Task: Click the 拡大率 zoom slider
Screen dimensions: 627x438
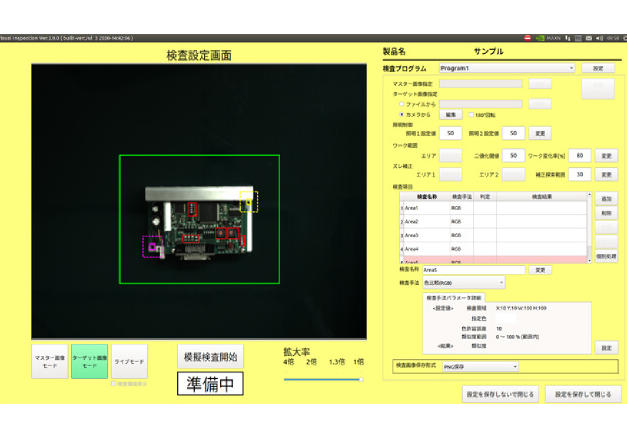Action: click(x=322, y=380)
